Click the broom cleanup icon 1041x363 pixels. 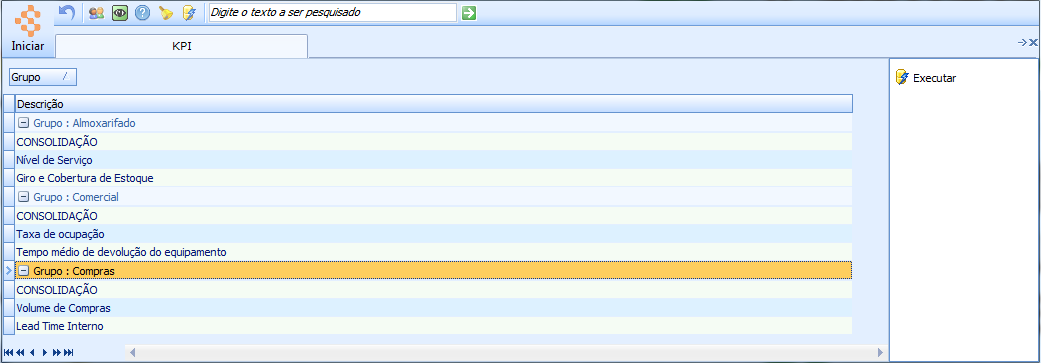[x=165, y=13]
